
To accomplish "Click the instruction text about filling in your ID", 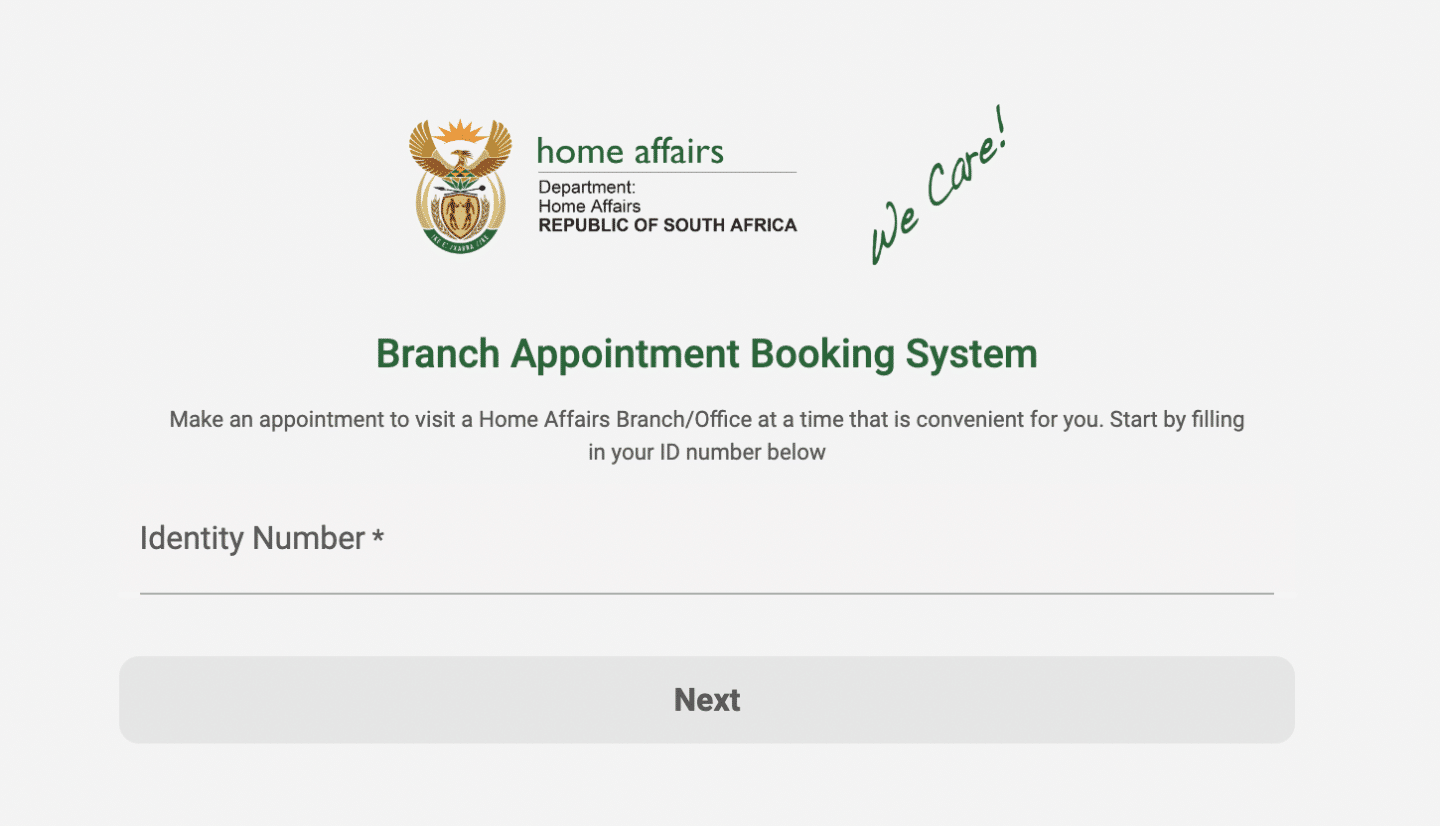I will [x=707, y=435].
